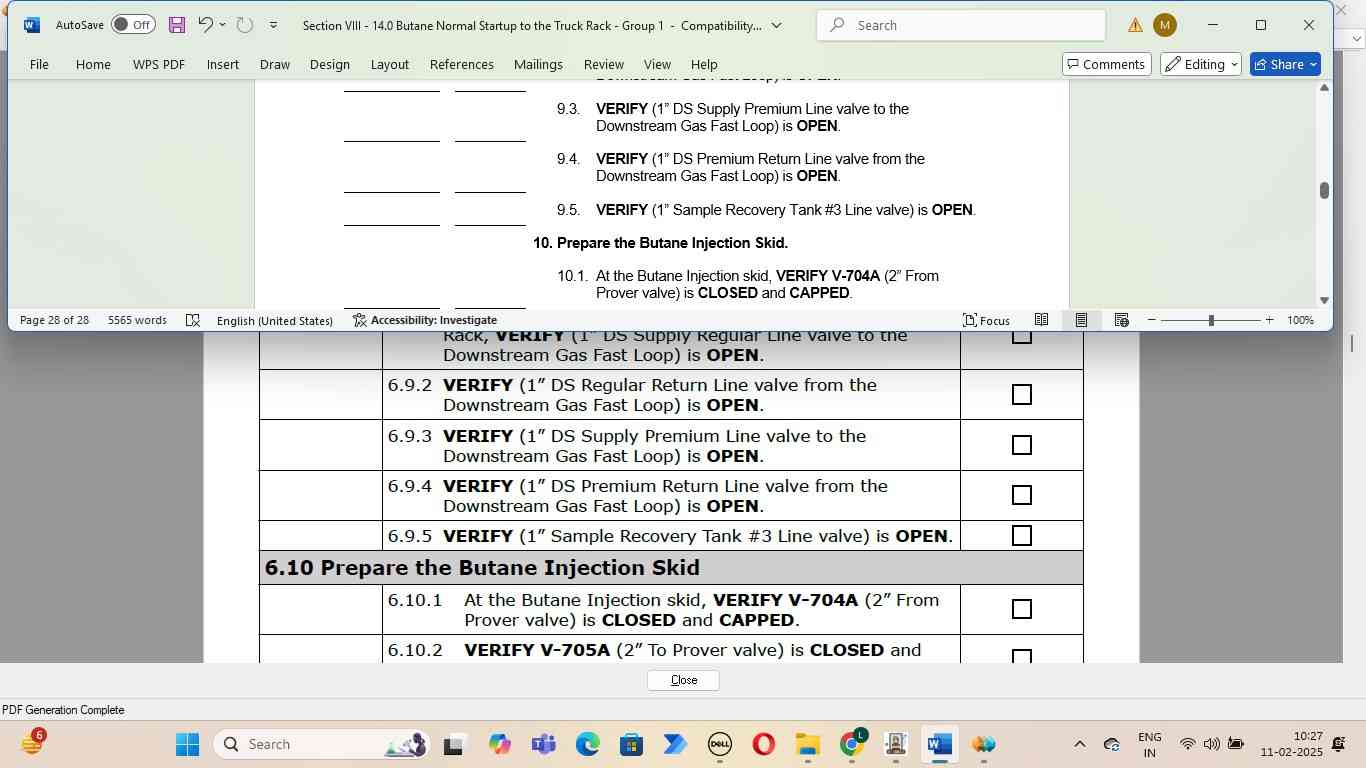Click the zoom in plus button
The height and width of the screenshot is (768, 1366).
click(x=1269, y=320)
